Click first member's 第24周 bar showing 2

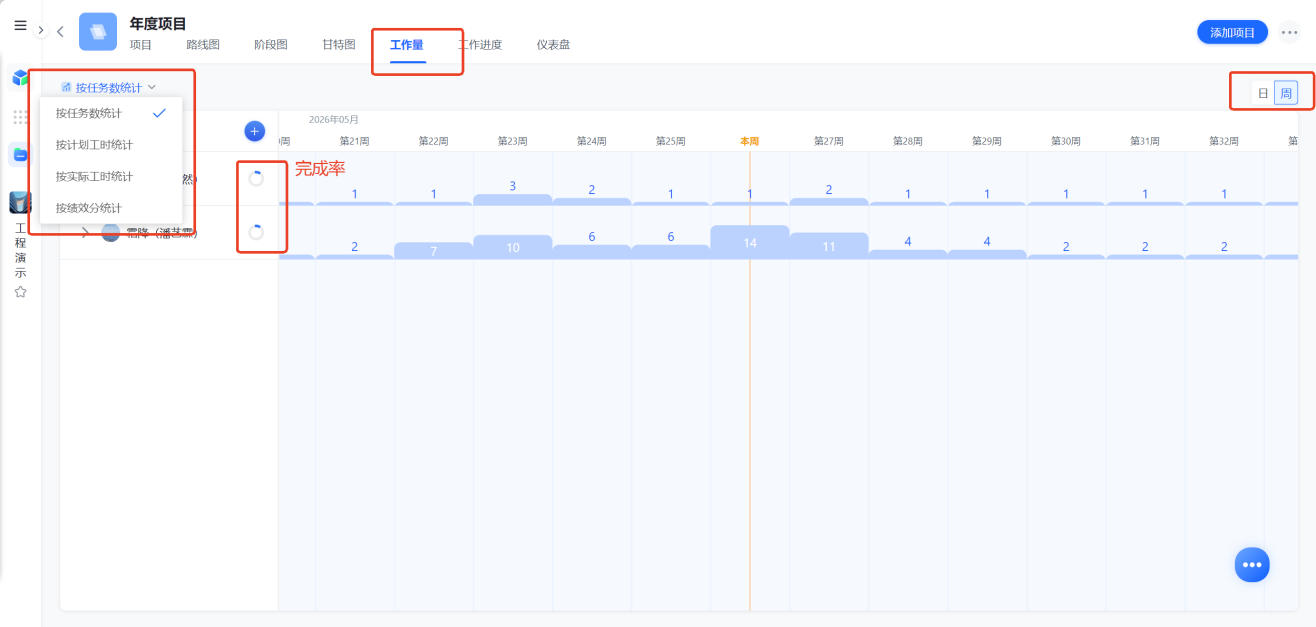[x=592, y=202]
